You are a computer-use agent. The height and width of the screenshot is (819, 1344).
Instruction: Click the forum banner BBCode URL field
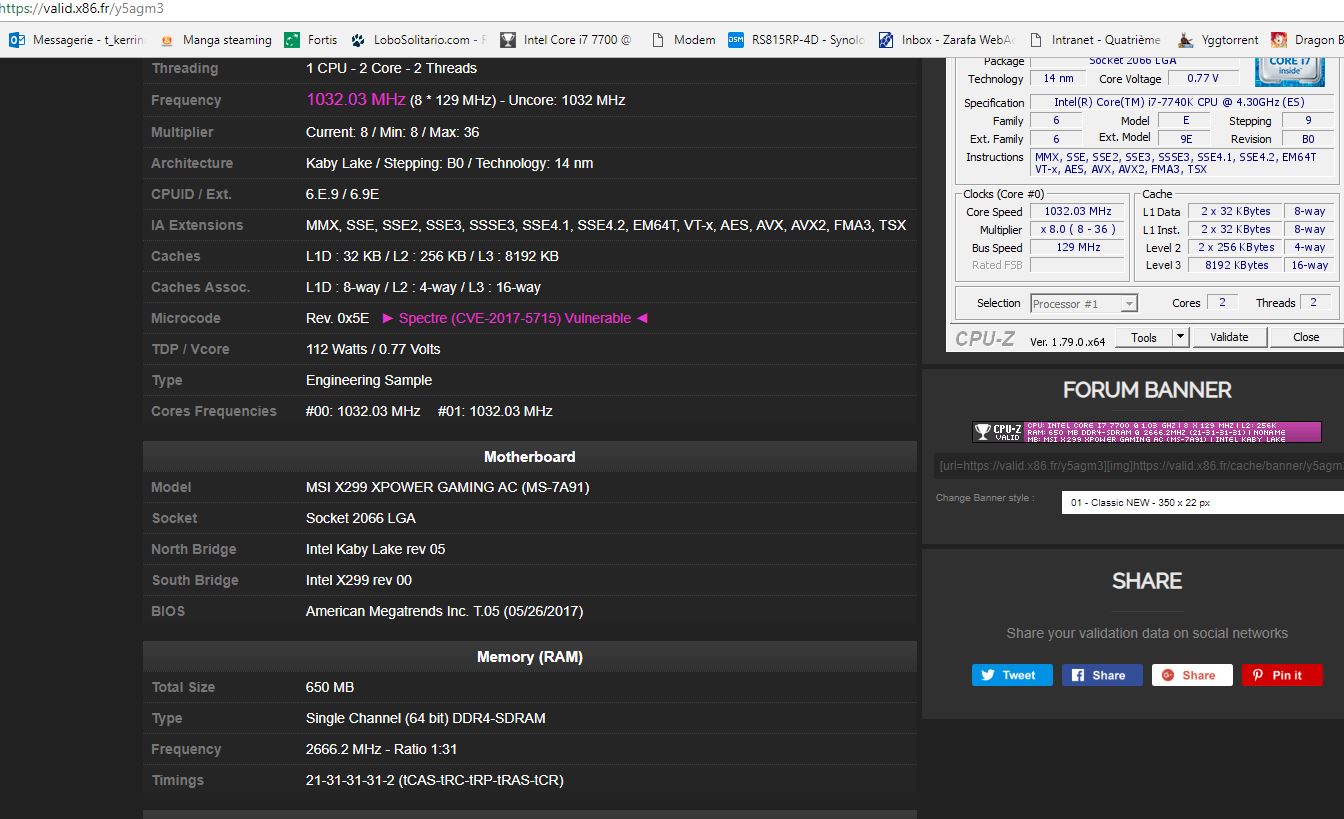pos(1139,465)
